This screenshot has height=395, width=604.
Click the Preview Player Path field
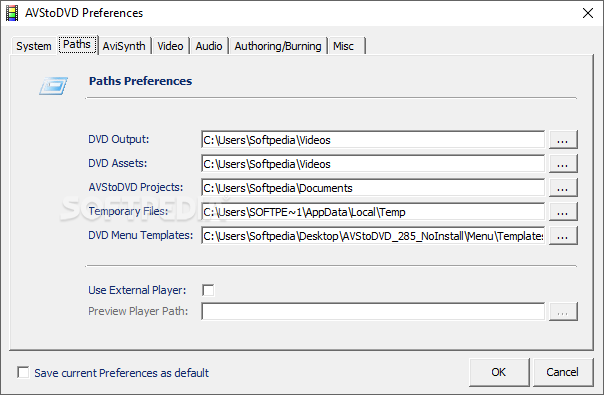[373, 311]
